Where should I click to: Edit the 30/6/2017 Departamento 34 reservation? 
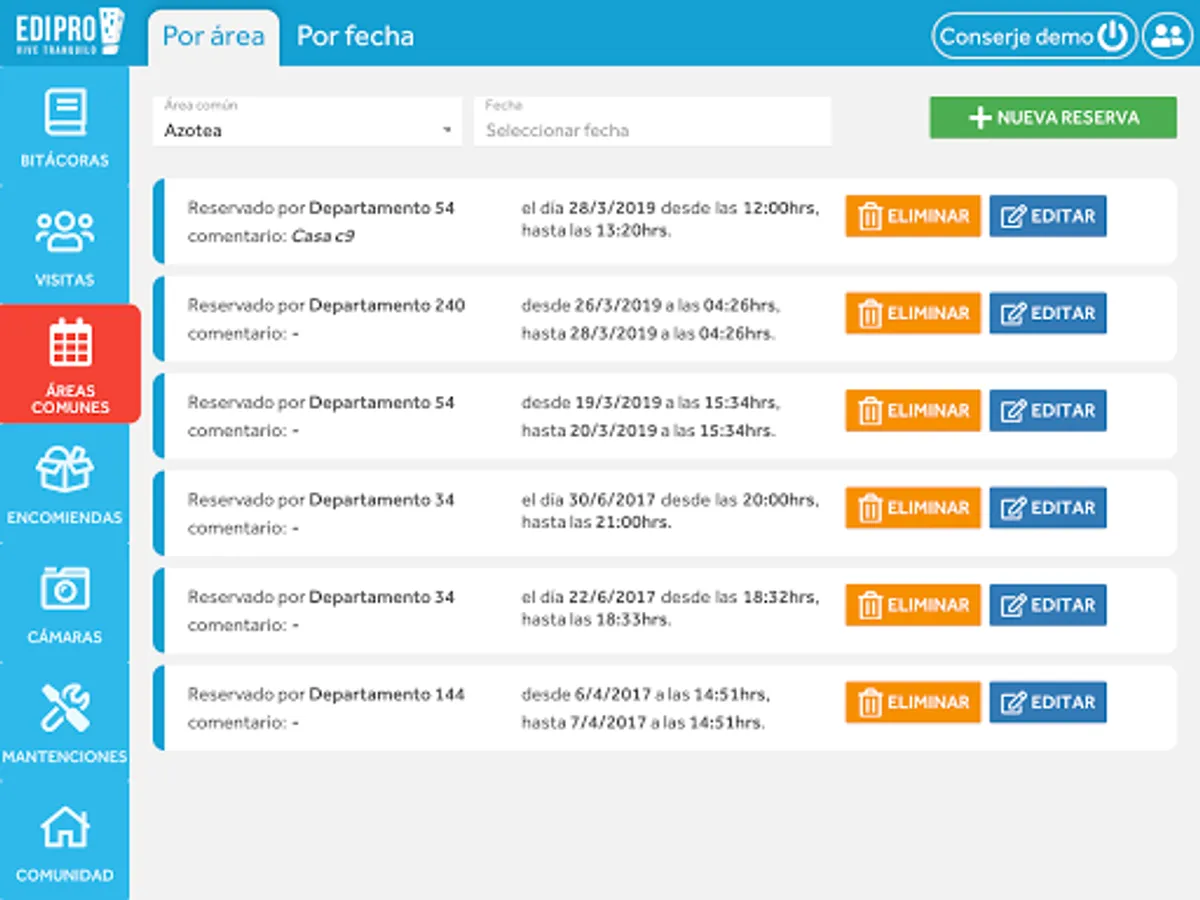click(1048, 507)
